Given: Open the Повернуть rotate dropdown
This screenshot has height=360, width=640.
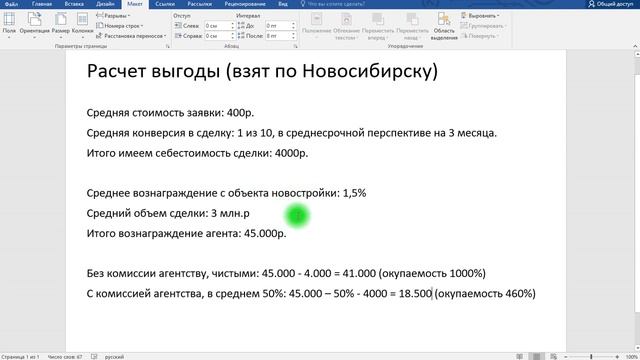Looking at the screenshot, I should pyautogui.click(x=480, y=36).
